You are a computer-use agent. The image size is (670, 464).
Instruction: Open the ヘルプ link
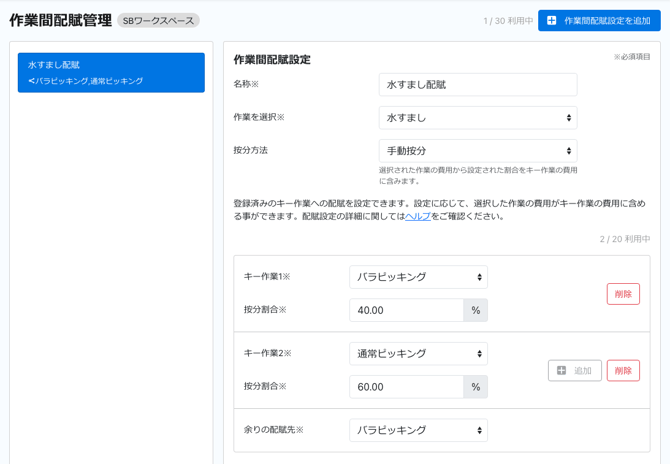(418, 216)
